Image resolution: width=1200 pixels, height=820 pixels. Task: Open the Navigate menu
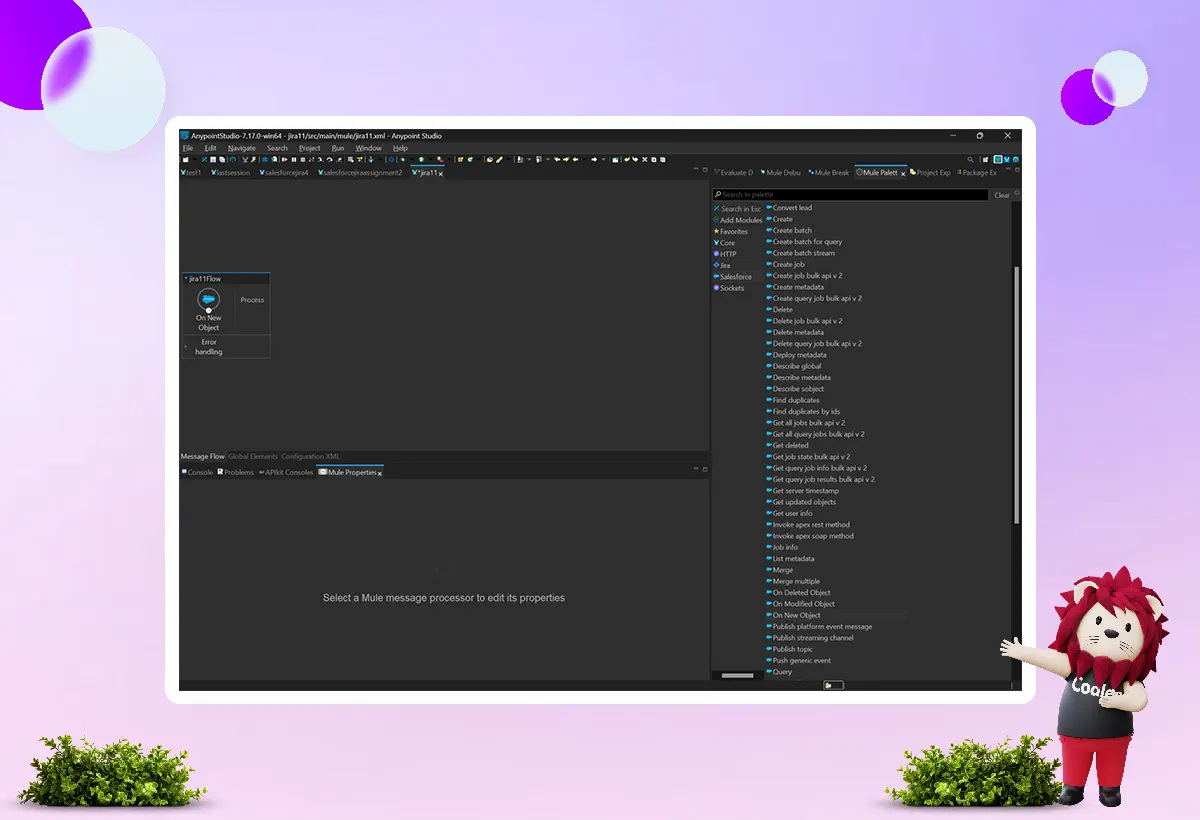tap(242, 148)
